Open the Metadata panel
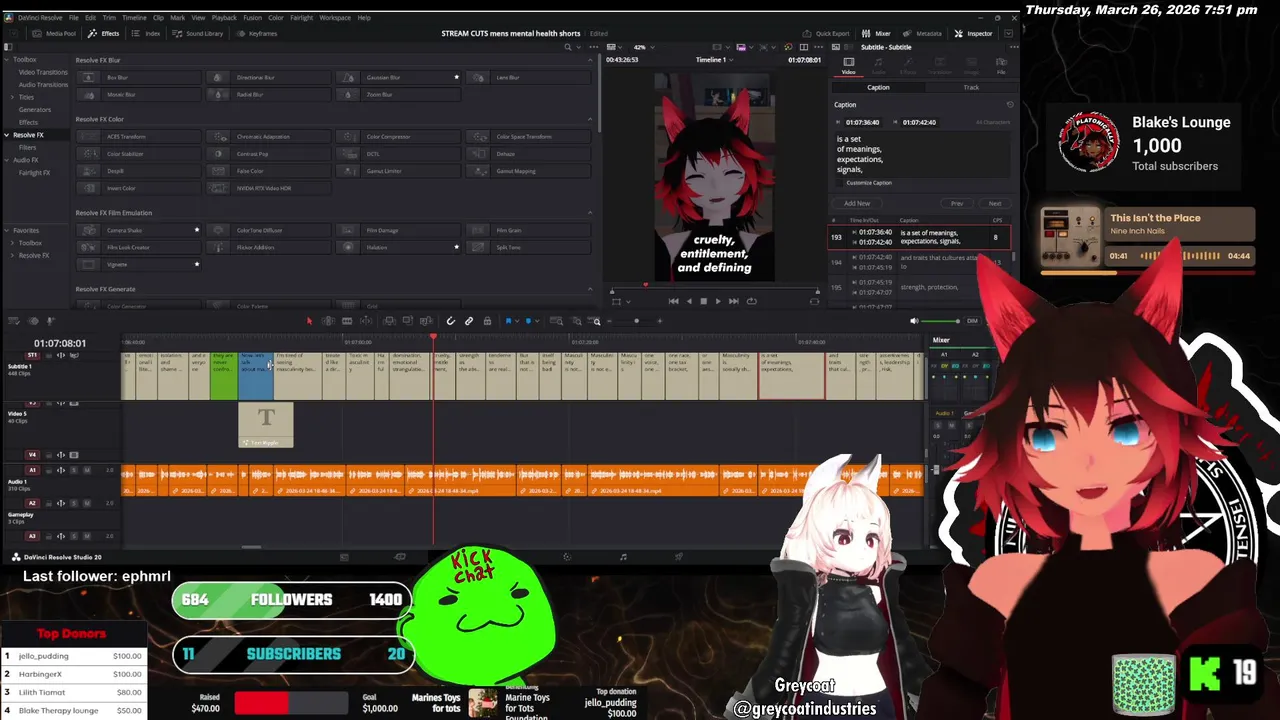The width and height of the screenshot is (1280, 720). (922, 33)
